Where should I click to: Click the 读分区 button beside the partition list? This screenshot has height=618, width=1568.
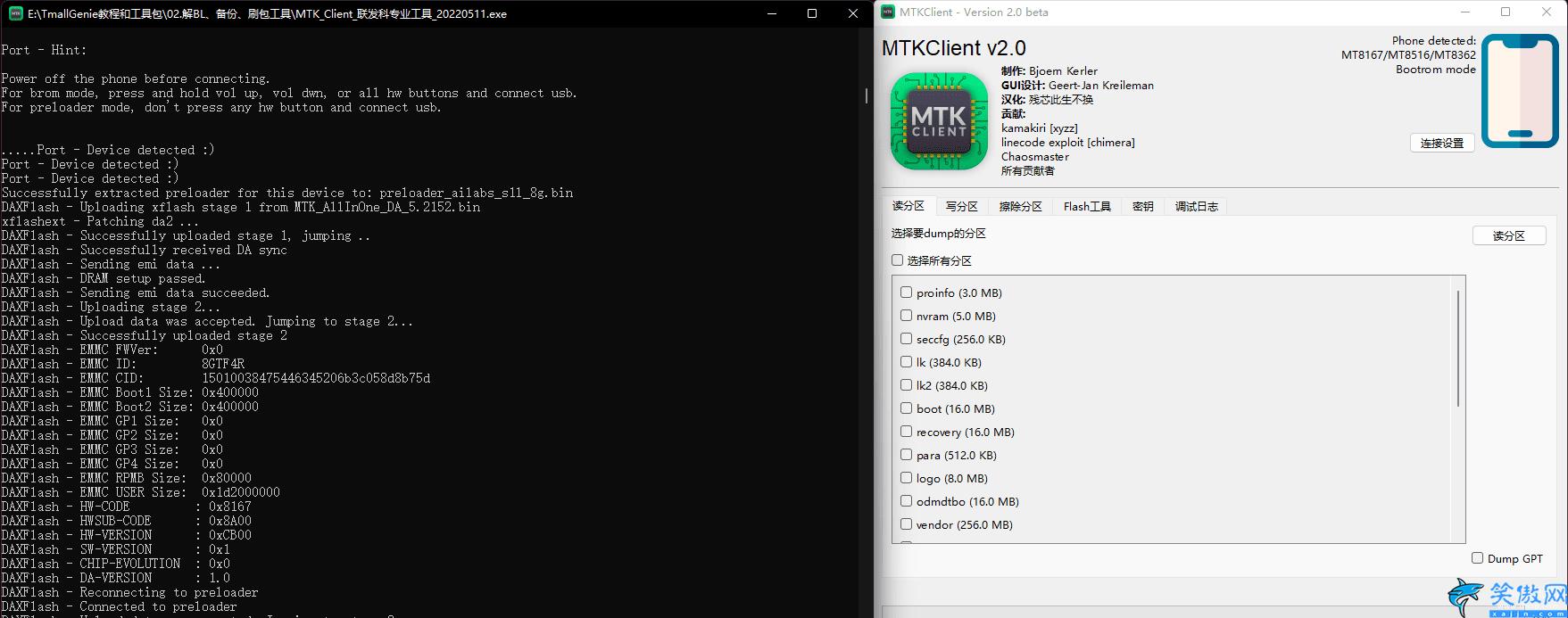1509,235
